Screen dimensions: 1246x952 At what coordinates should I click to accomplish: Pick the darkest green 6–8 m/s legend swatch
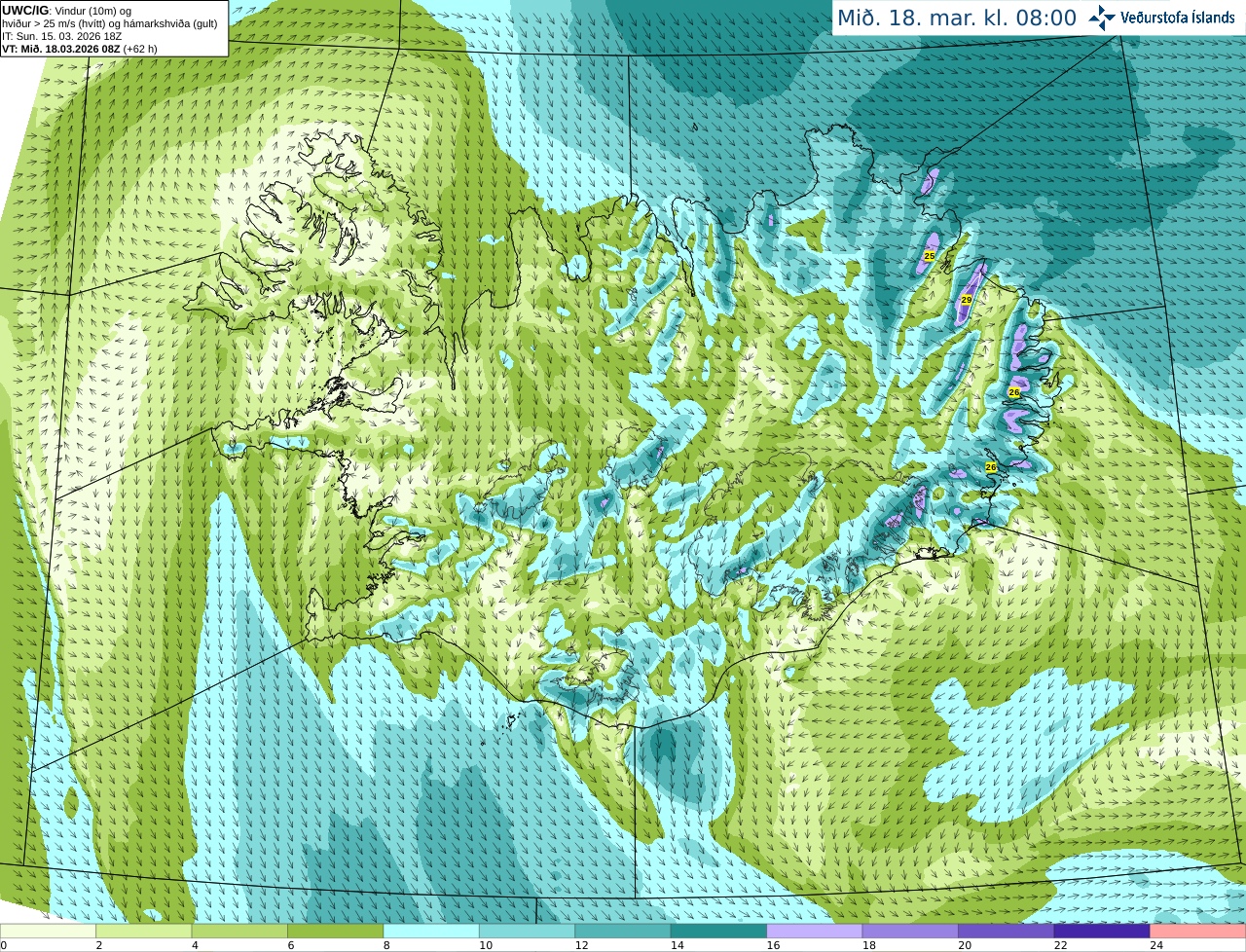tap(336, 932)
